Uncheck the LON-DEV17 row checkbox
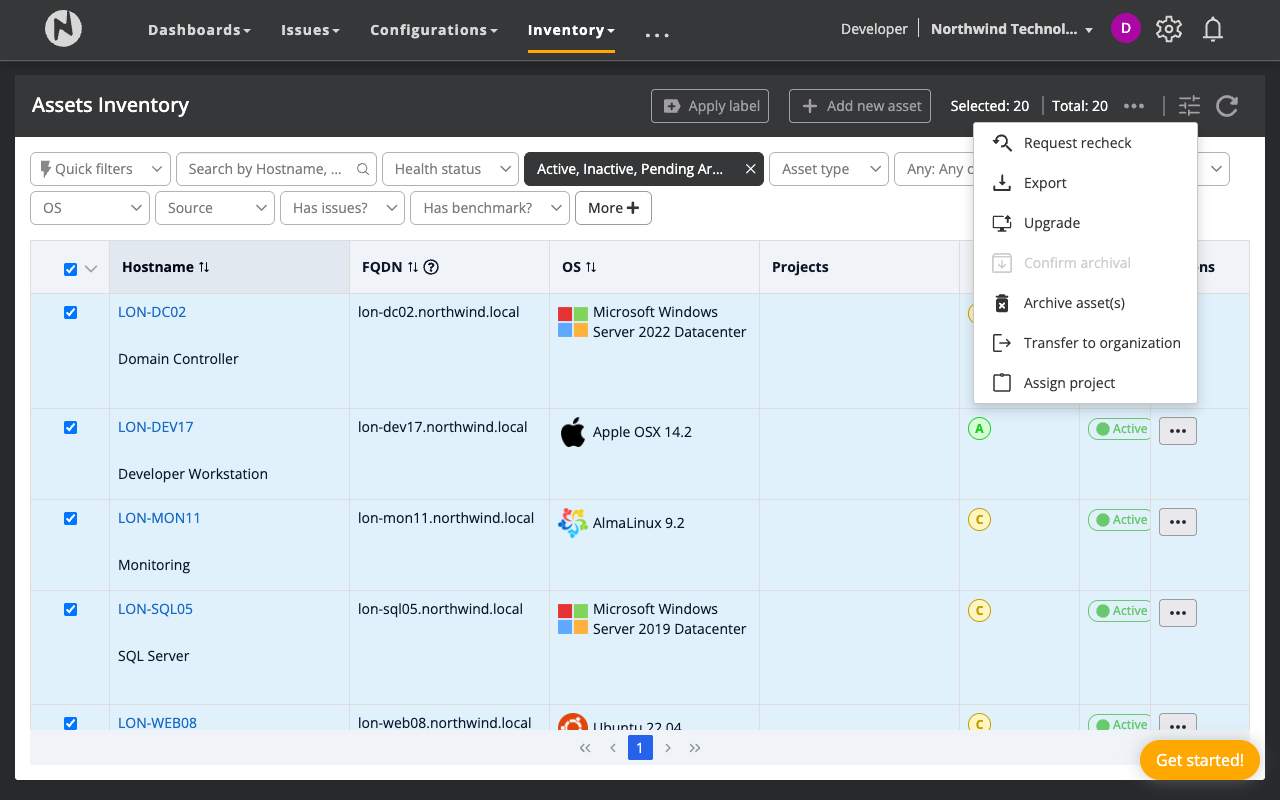 (x=70, y=427)
